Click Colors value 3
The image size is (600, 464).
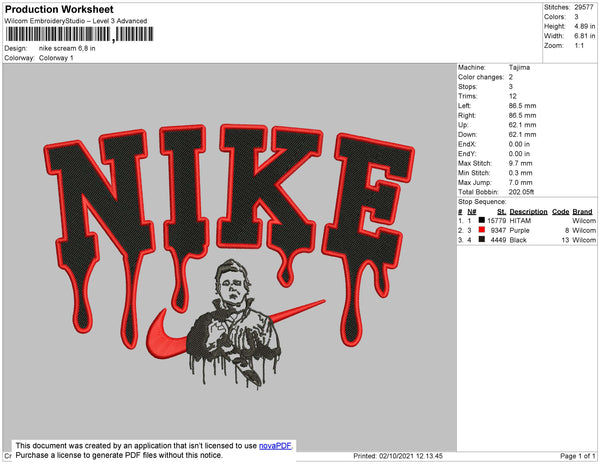point(576,17)
